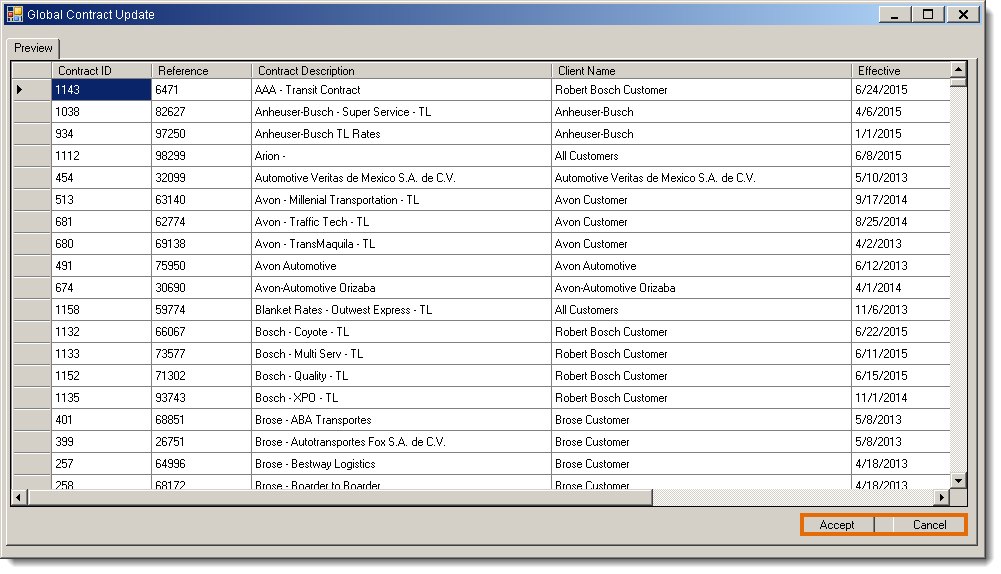The height and width of the screenshot is (574, 1001).
Task: Sort by Contract ID column header
Action: (102, 70)
